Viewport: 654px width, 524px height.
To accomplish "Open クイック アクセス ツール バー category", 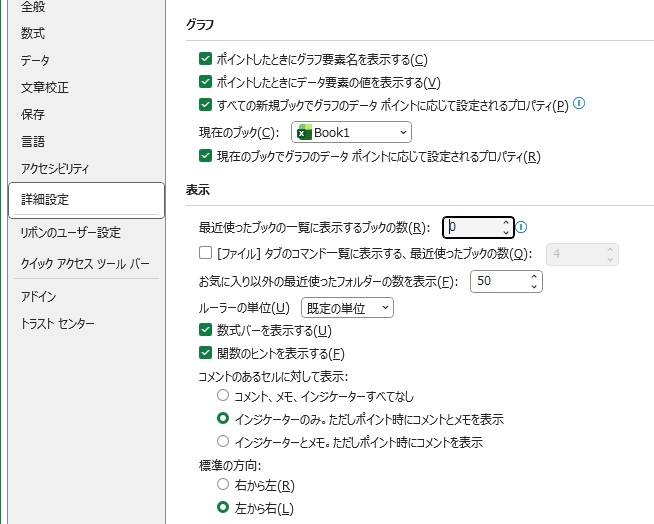I will [x=85, y=263].
